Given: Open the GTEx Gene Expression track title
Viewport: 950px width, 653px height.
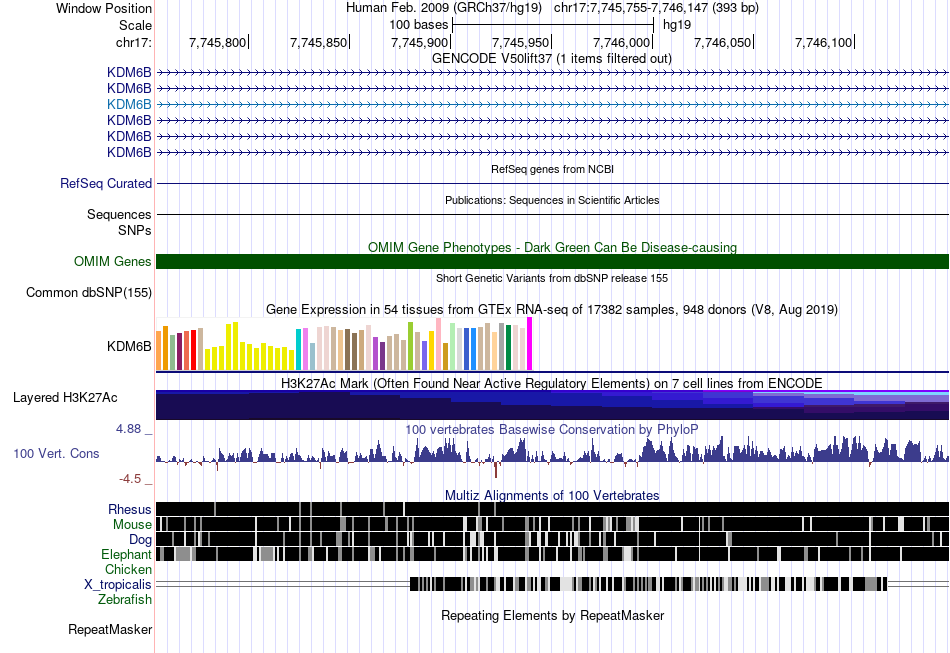Looking at the screenshot, I should 552,310.
